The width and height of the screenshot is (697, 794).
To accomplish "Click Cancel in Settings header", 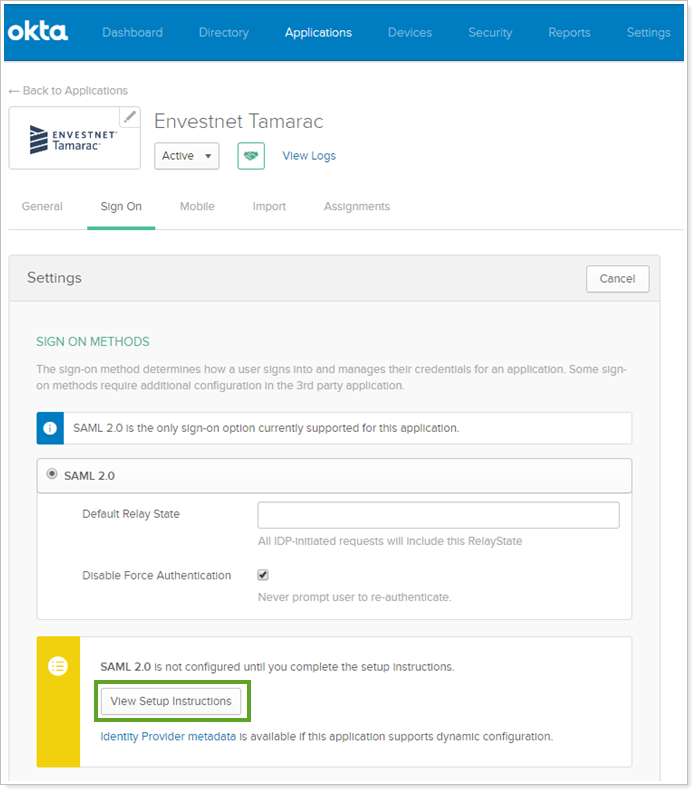I will pyautogui.click(x=617, y=279).
